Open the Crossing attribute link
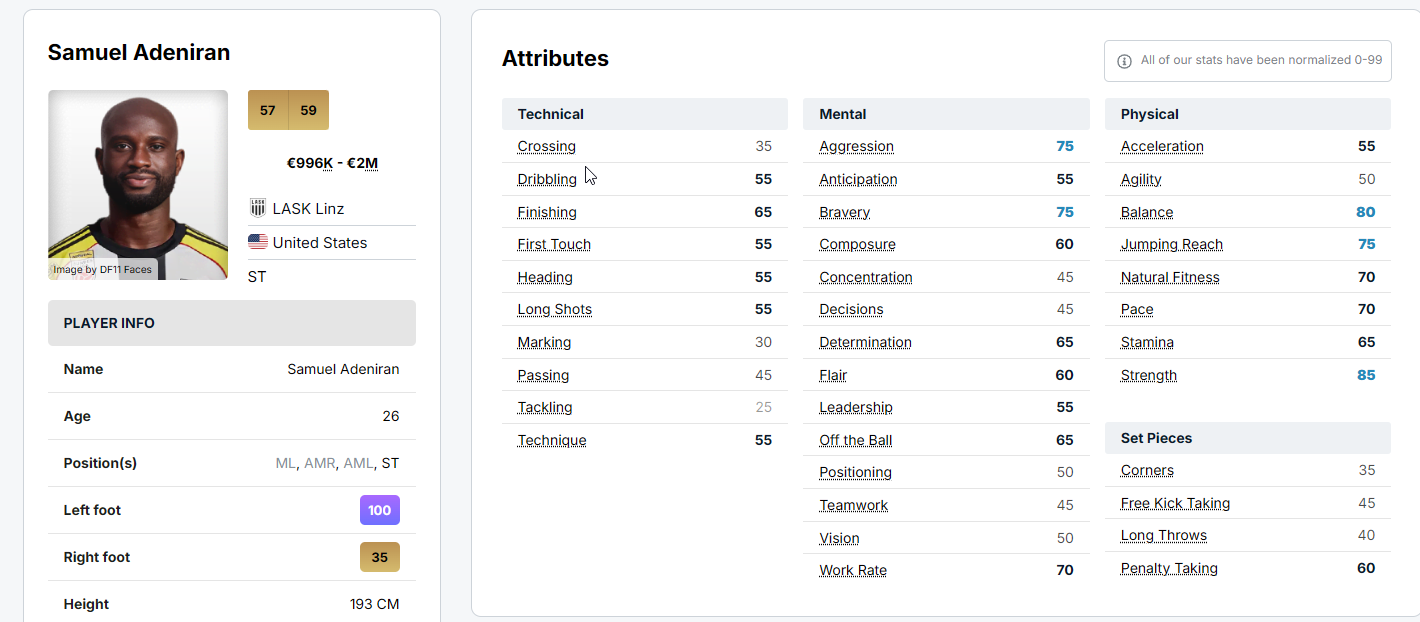The image size is (1420, 622). [x=546, y=146]
